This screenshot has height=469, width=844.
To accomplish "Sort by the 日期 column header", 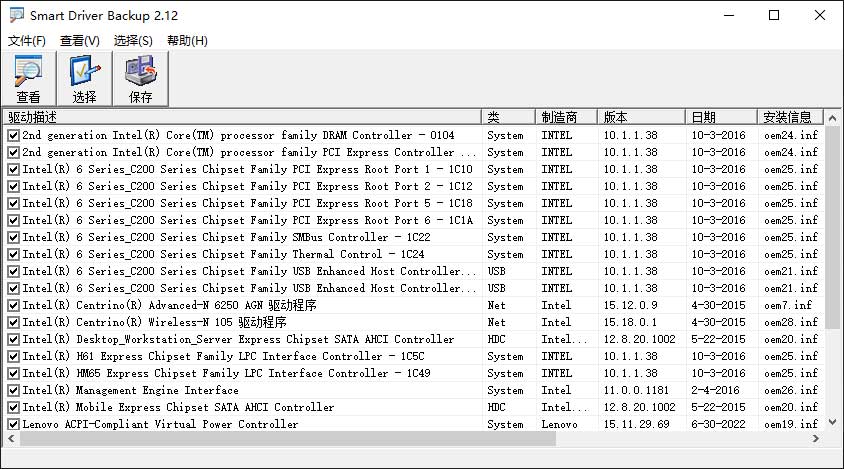I will click(x=721, y=117).
